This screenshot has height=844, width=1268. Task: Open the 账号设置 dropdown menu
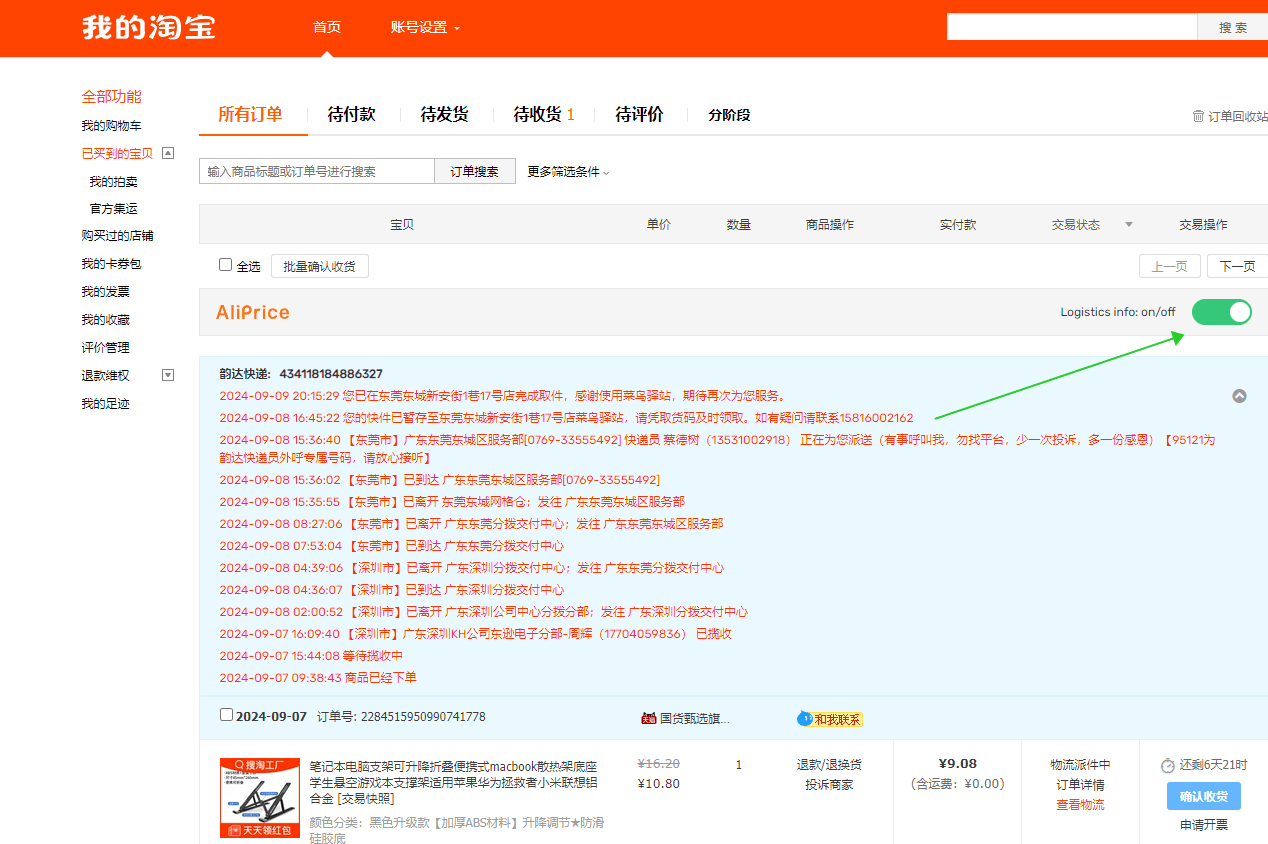(426, 28)
